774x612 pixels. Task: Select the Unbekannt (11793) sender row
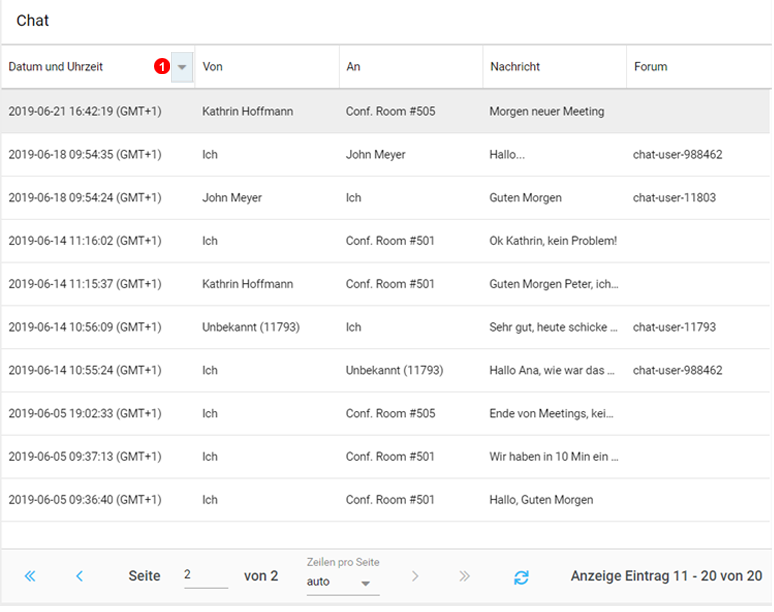click(250, 327)
